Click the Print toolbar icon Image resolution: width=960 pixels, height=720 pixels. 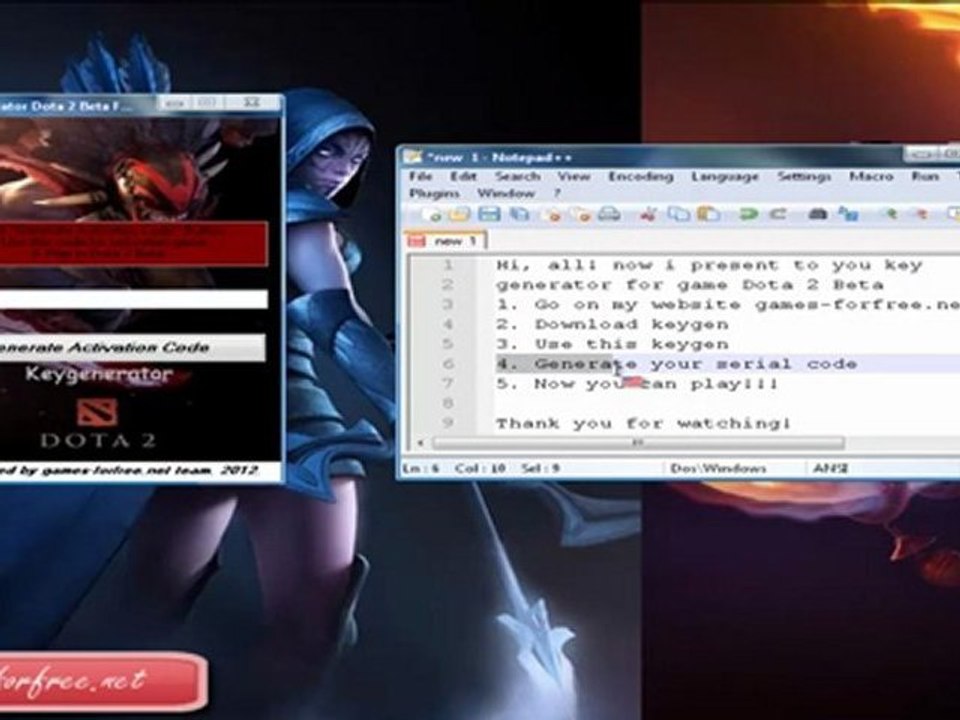pos(609,214)
